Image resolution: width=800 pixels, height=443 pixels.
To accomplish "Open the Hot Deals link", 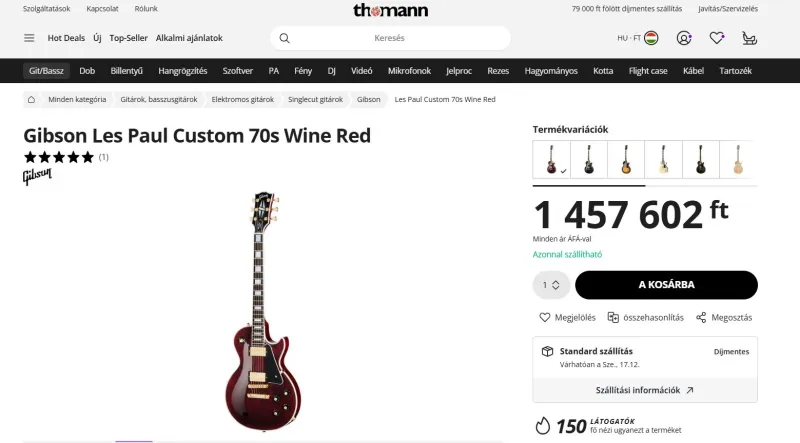I will click(x=66, y=38).
